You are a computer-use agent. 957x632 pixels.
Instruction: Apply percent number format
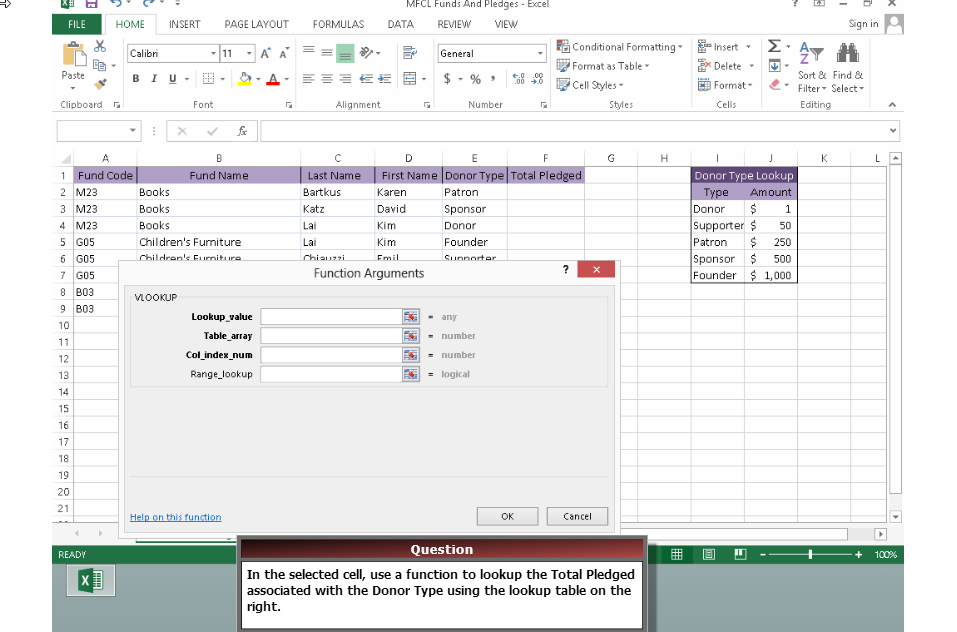click(475, 77)
